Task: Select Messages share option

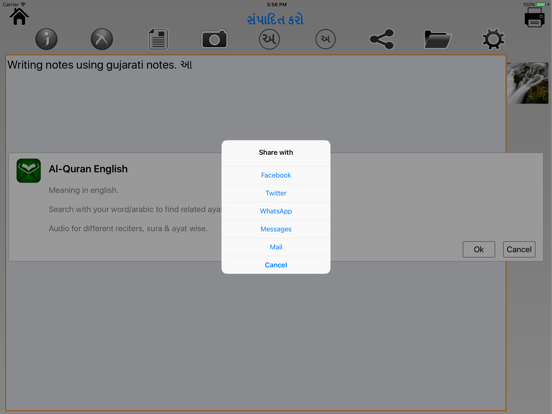Action: click(x=276, y=229)
